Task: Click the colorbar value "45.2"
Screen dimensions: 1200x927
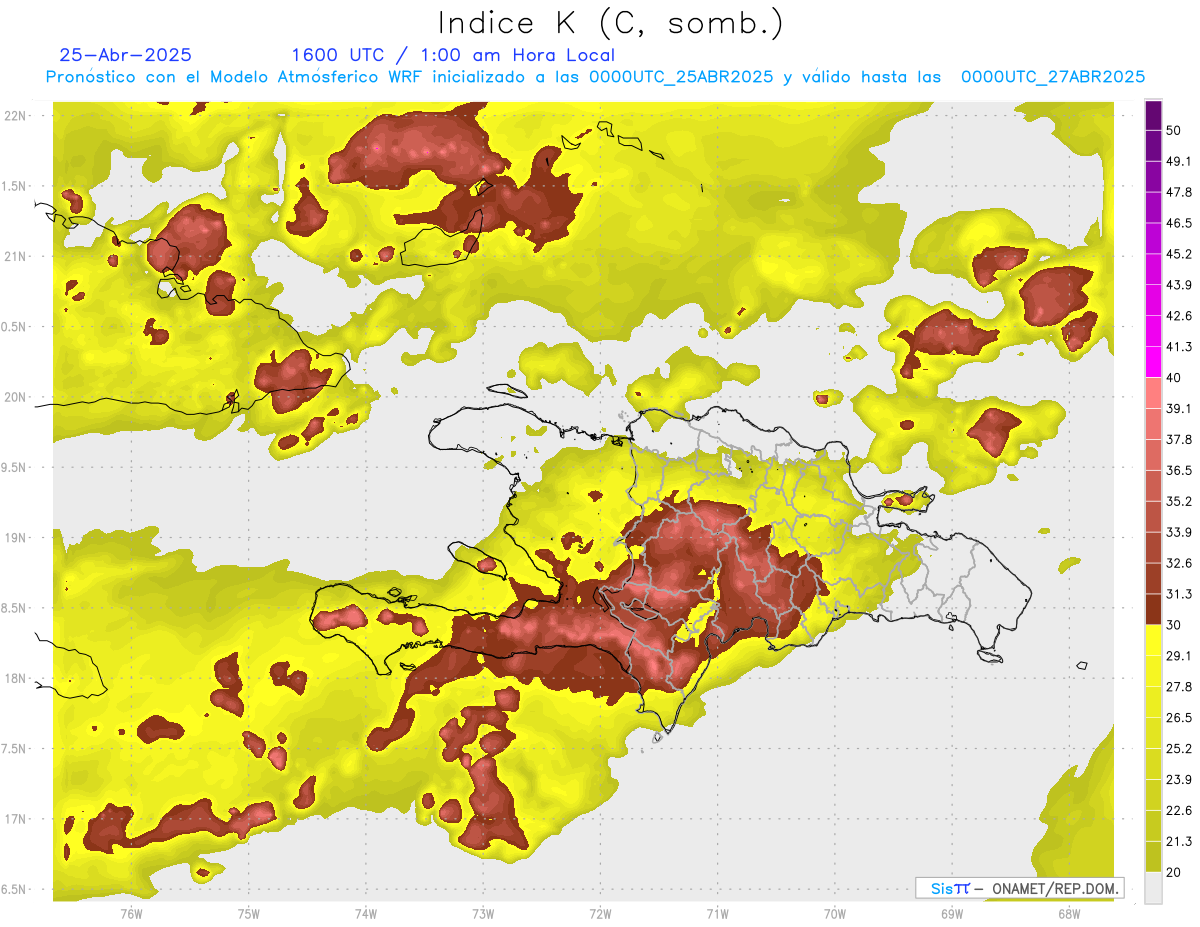Action: 1180,254
